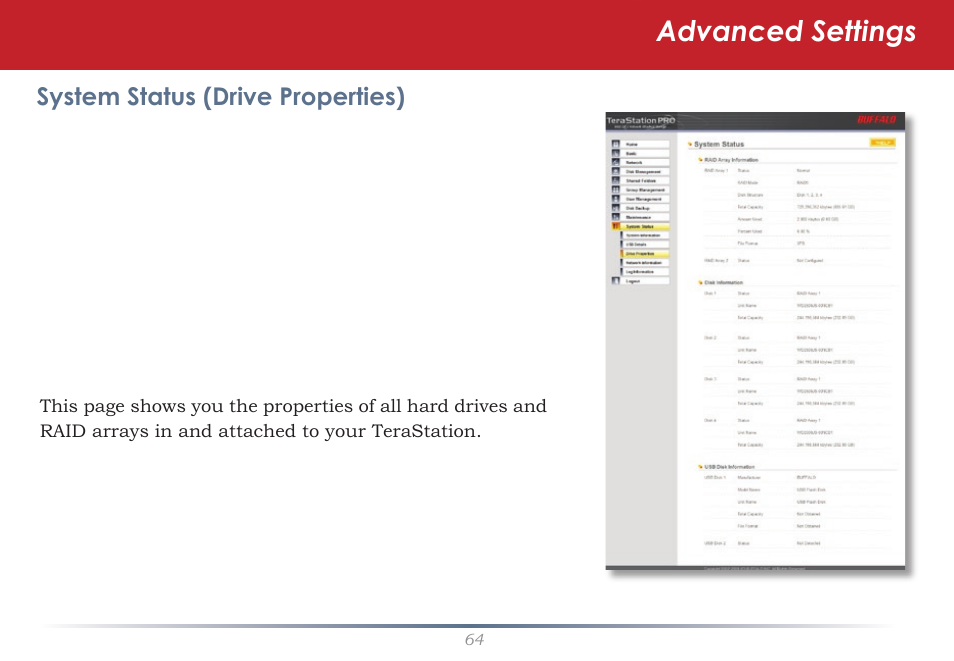The width and height of the screenshot is (954, 661).
Task: Click the System Status page heading
Action: pos(719,144)
